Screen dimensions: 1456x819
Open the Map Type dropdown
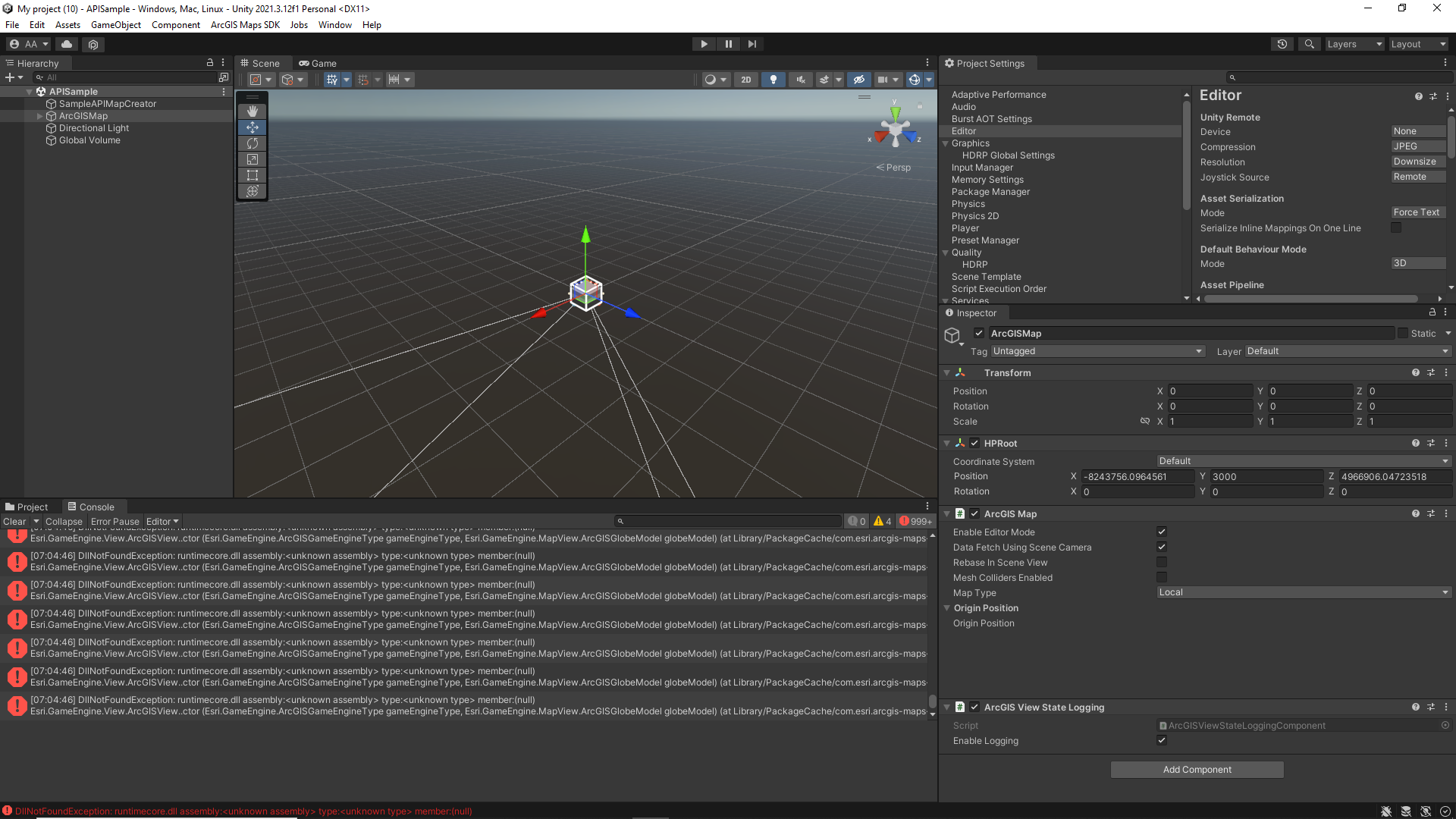pos(1304,593)
